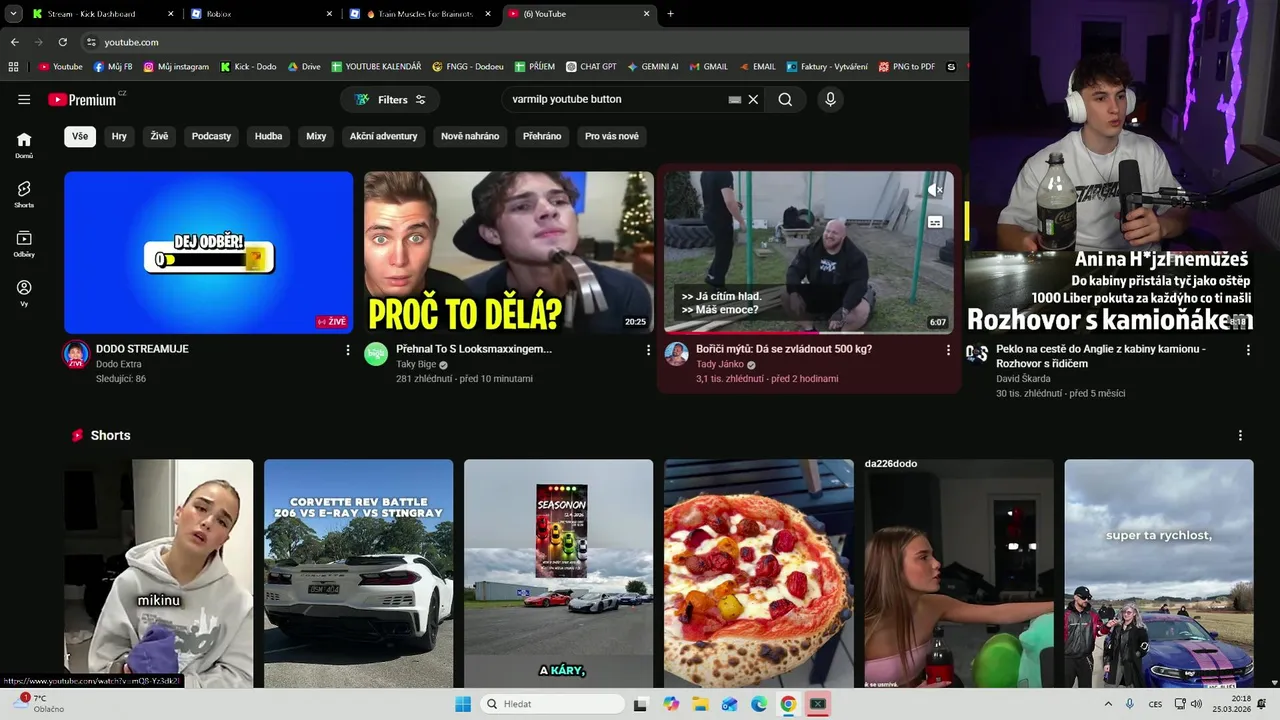Select the Hudba filter chip
This screenshot has height=720, width=1280.
268,136
